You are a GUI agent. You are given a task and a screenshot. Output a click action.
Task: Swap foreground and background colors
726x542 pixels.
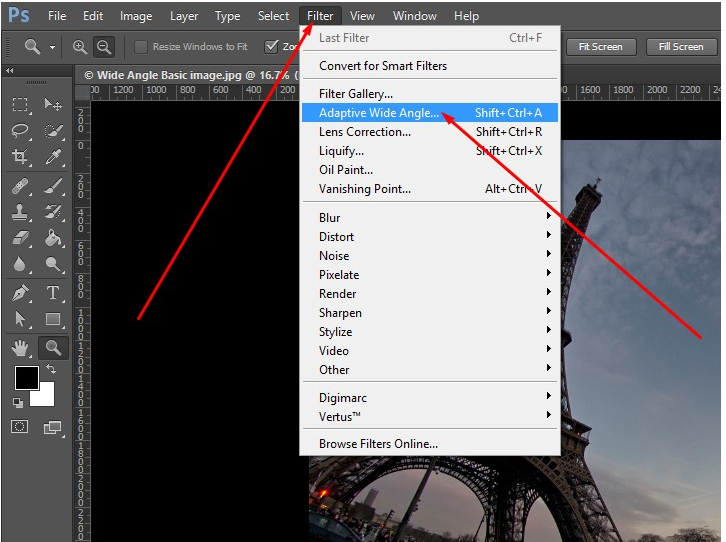click(x=51, y=369)
